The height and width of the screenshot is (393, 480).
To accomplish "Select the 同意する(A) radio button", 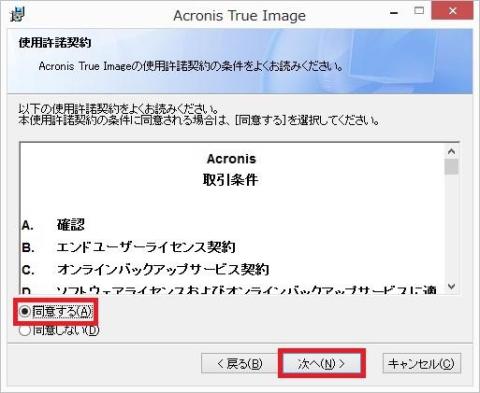I will [x=55, y=312].
